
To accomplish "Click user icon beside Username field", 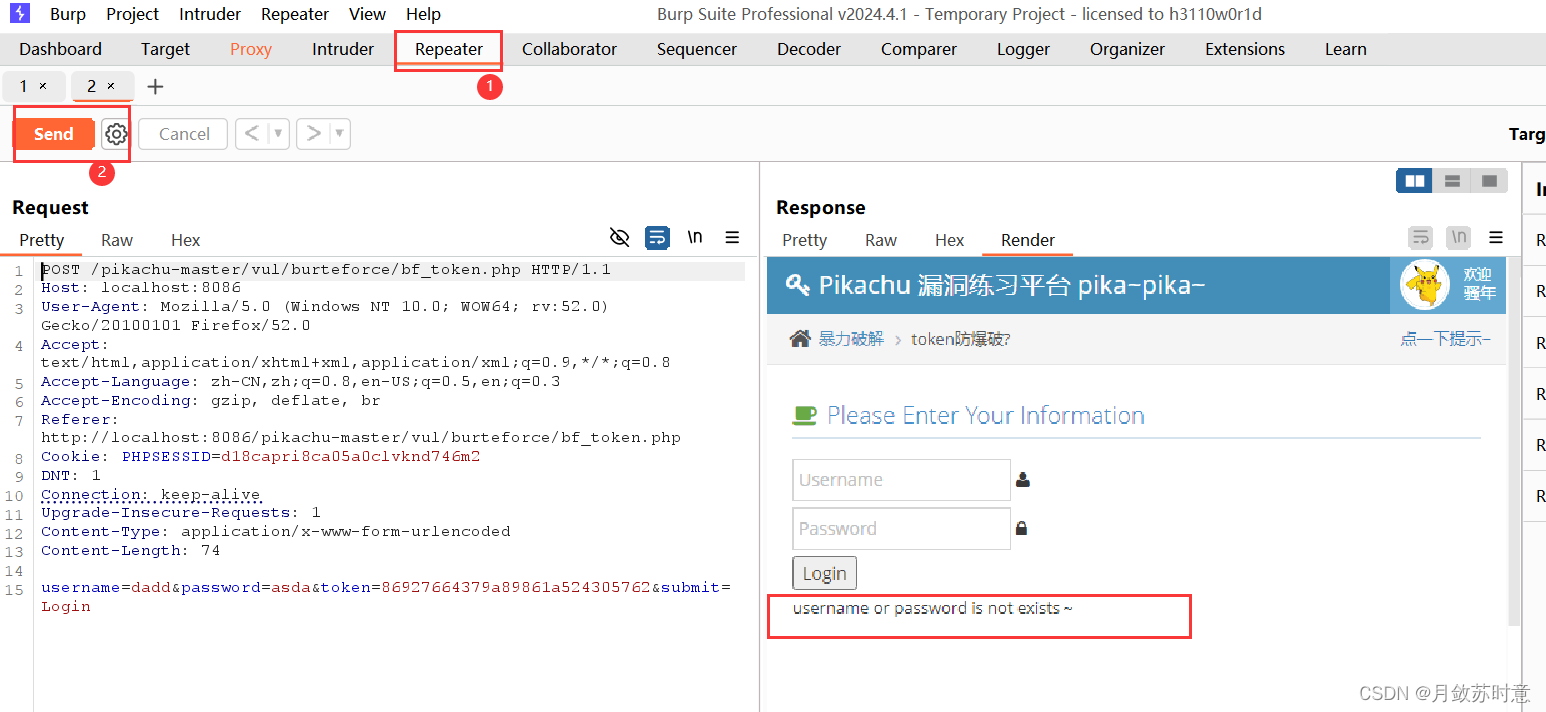I will (1022, 480).
